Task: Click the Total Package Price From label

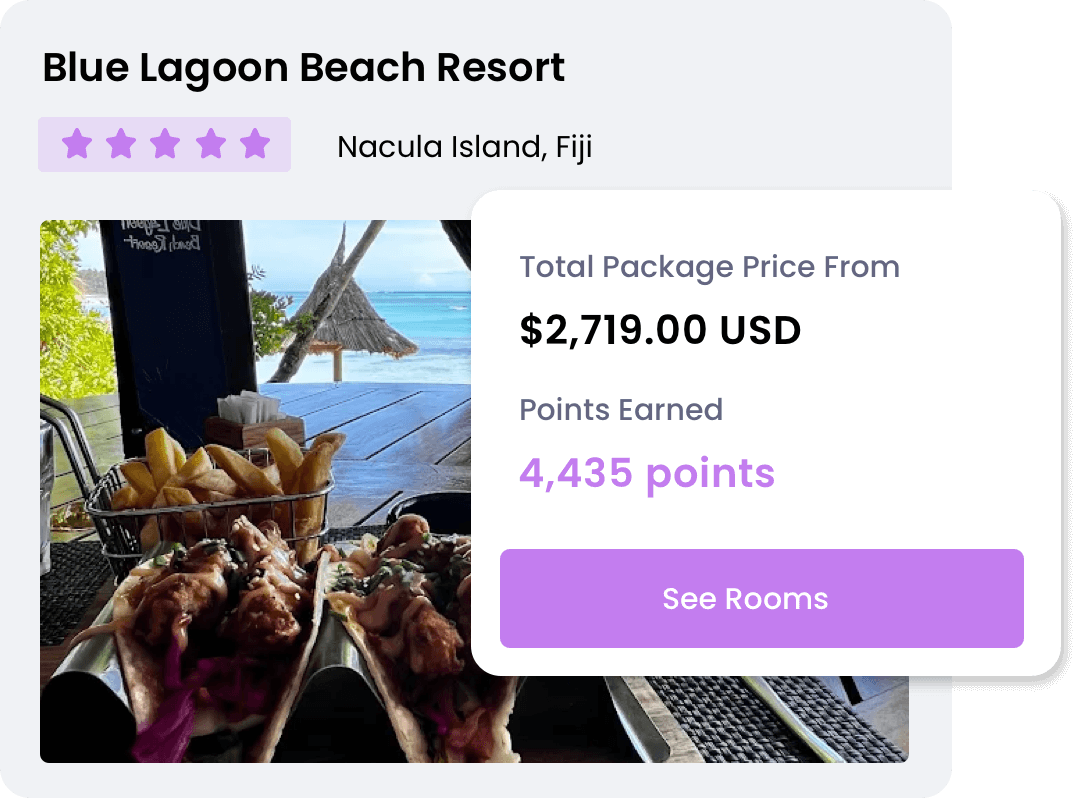Action: point(709,267)
